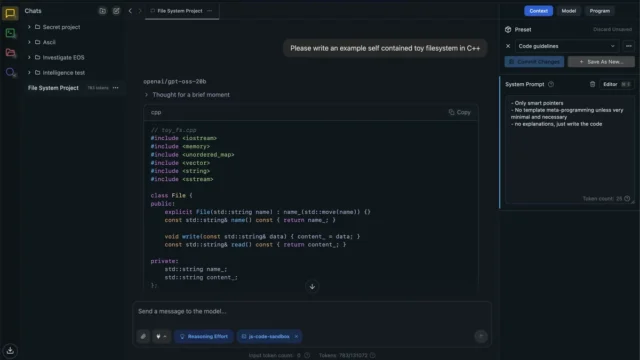Start a new chat with the compose icon
This screenshot has width=640, height=360.
coord(116,11)
